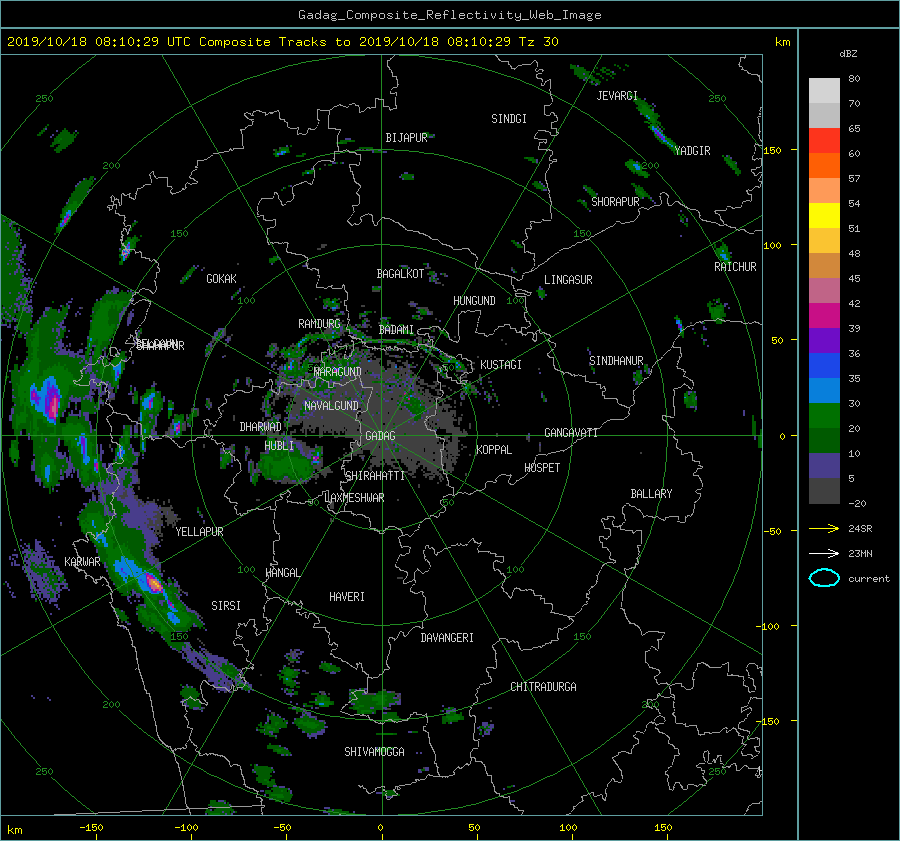Click the yellow 24SR arrow legend icon
The image size is (900, 841).
coord(824,528)
